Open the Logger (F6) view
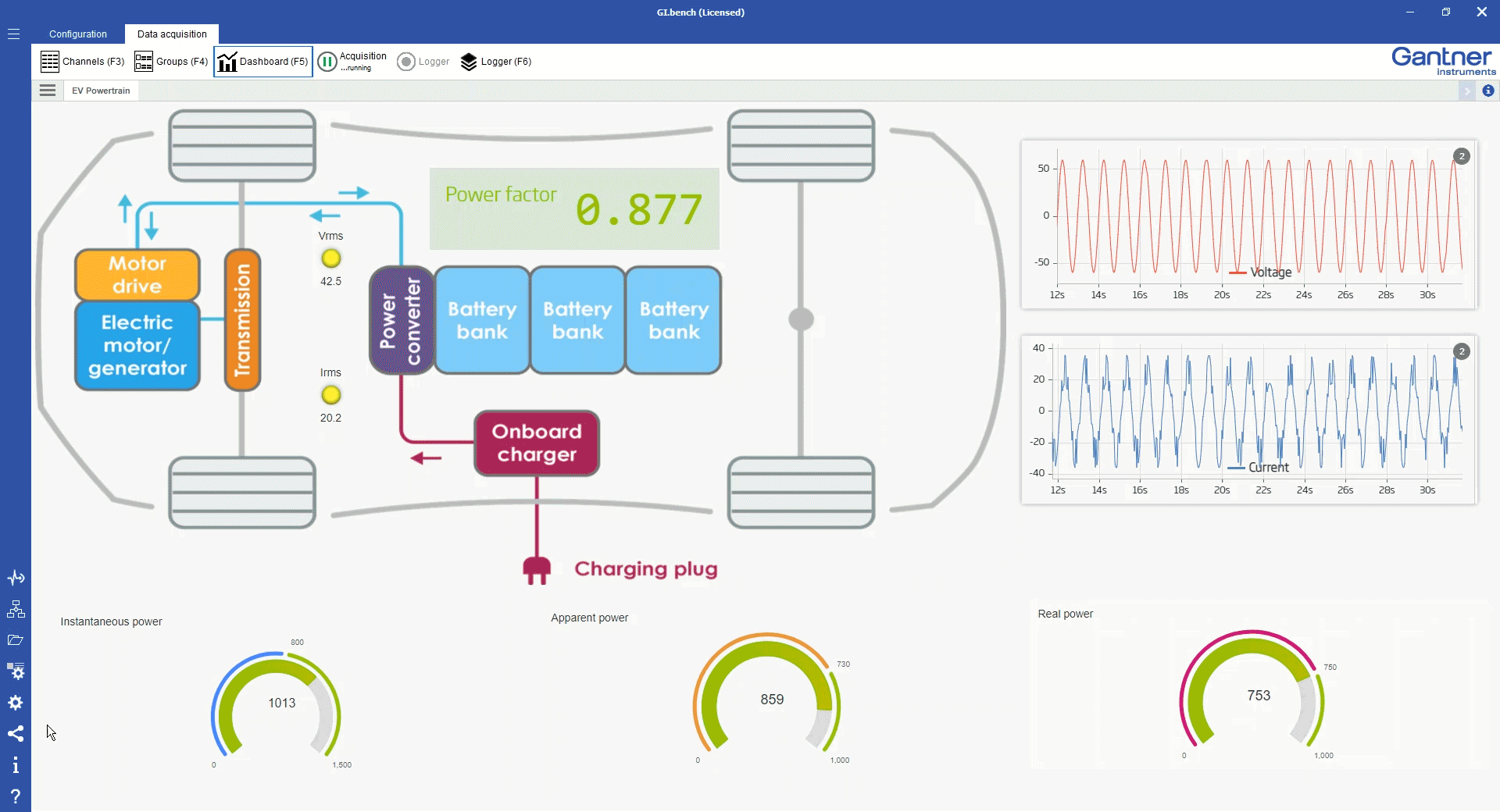 [x=496, y=62]
